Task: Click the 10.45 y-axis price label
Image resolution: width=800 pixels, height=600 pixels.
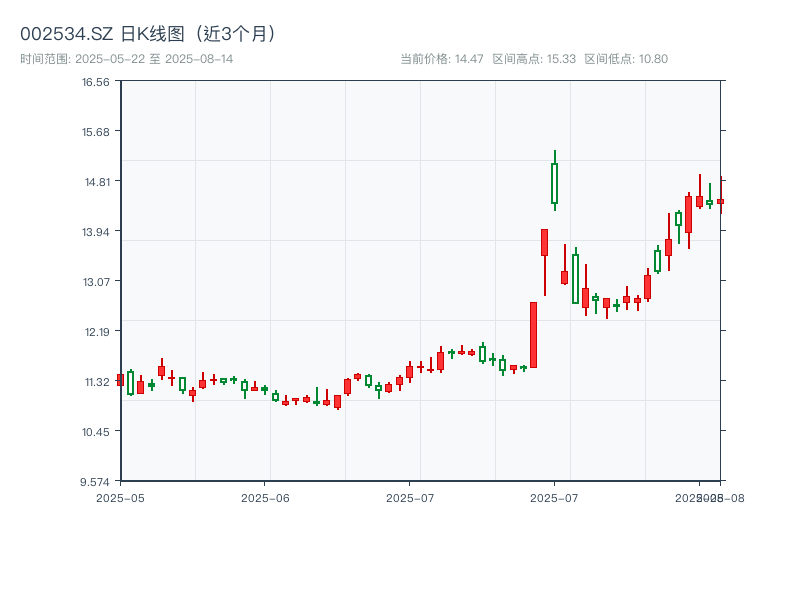Action: [96, 432]
